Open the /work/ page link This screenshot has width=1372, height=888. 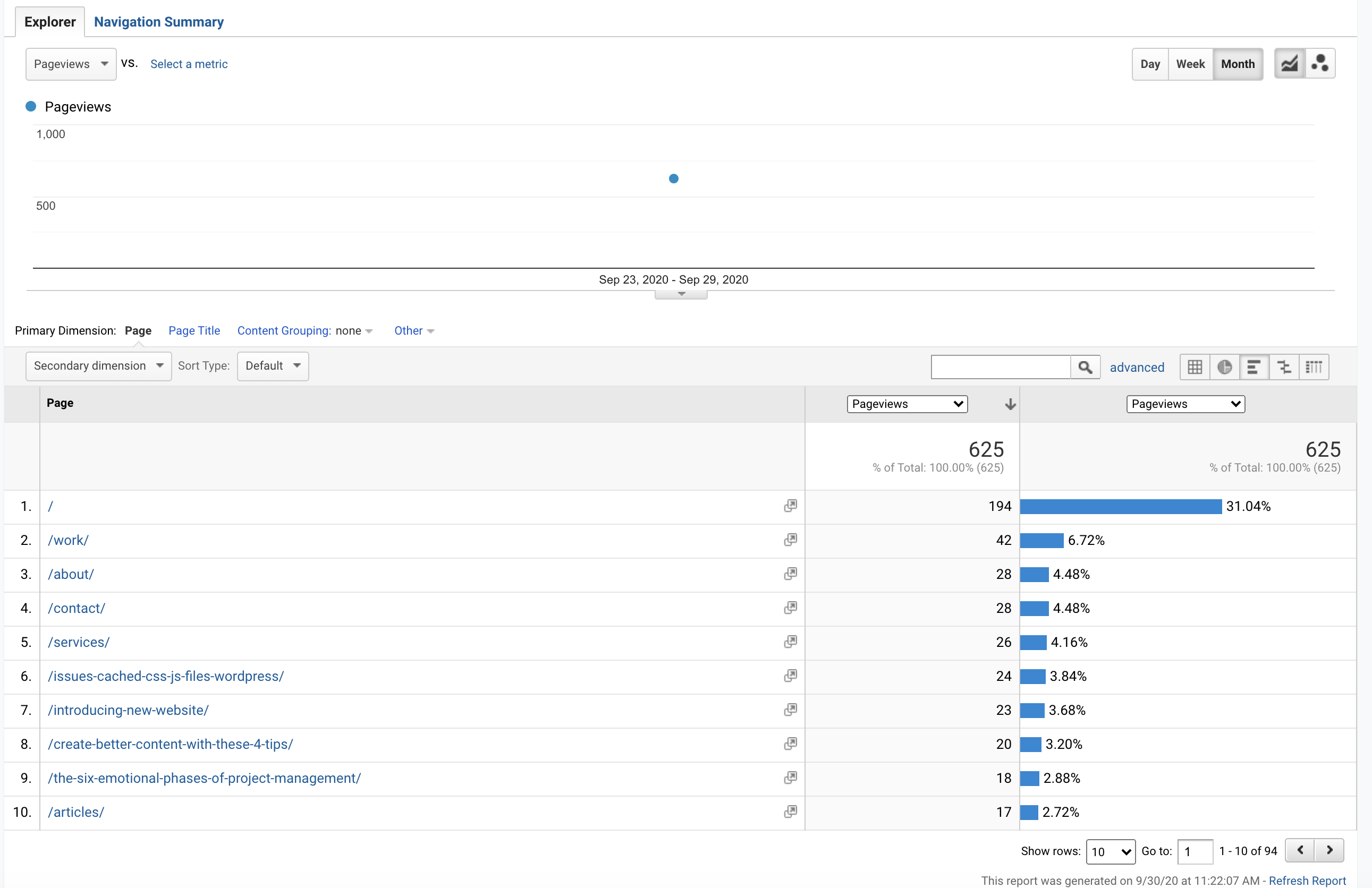point(68,540)
